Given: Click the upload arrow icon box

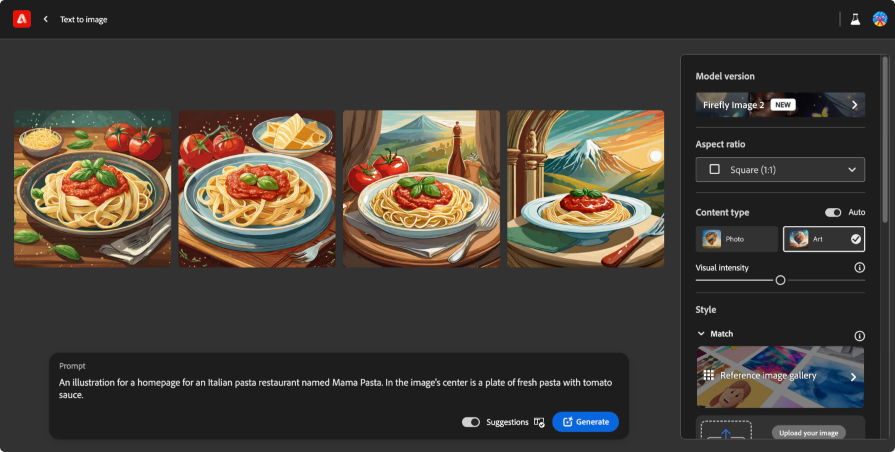Looking at the screenshot, I should [726, 432].
